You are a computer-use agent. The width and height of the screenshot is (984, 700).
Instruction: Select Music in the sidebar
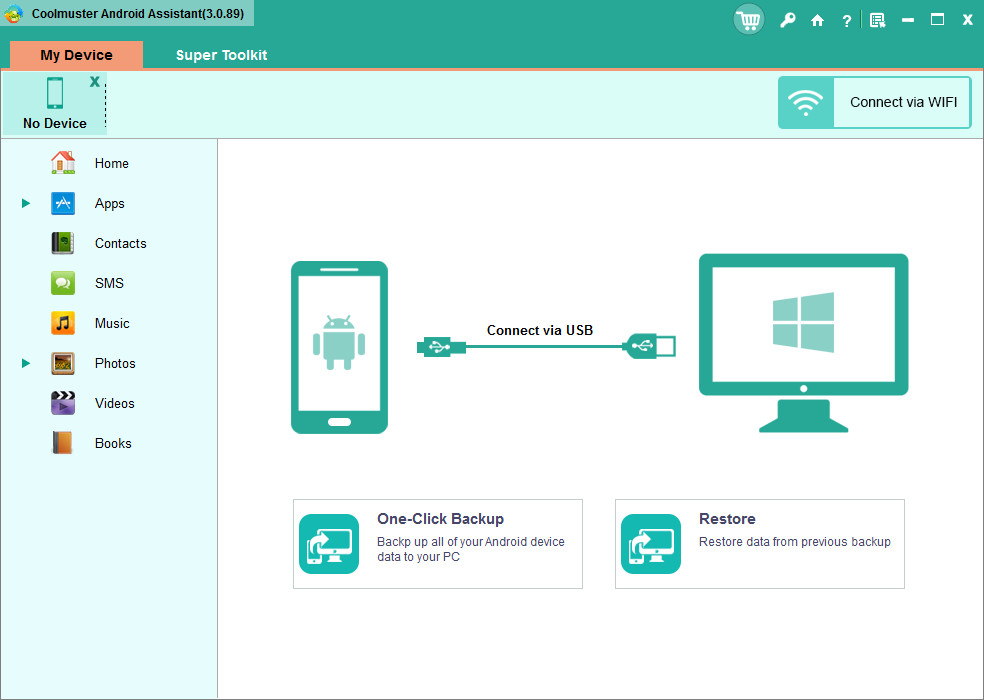112,323
